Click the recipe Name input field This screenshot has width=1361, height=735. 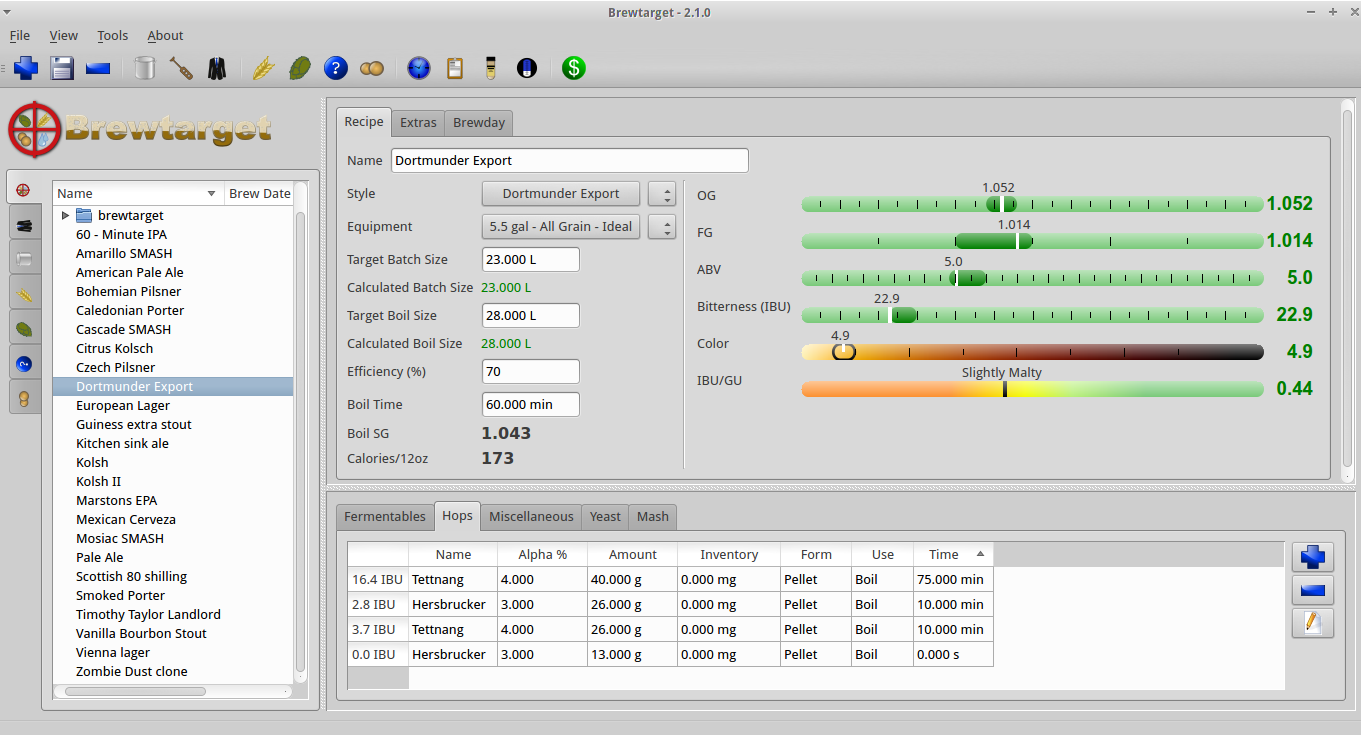coord(569,160)
